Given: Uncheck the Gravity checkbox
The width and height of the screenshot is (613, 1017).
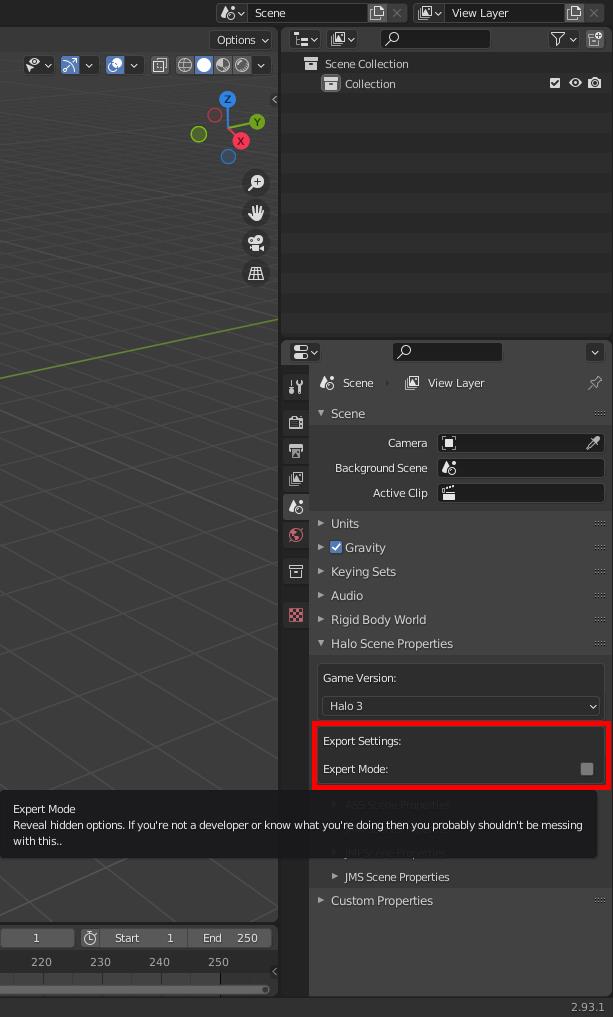Looking at the screenshot, I should pos(336,547).
